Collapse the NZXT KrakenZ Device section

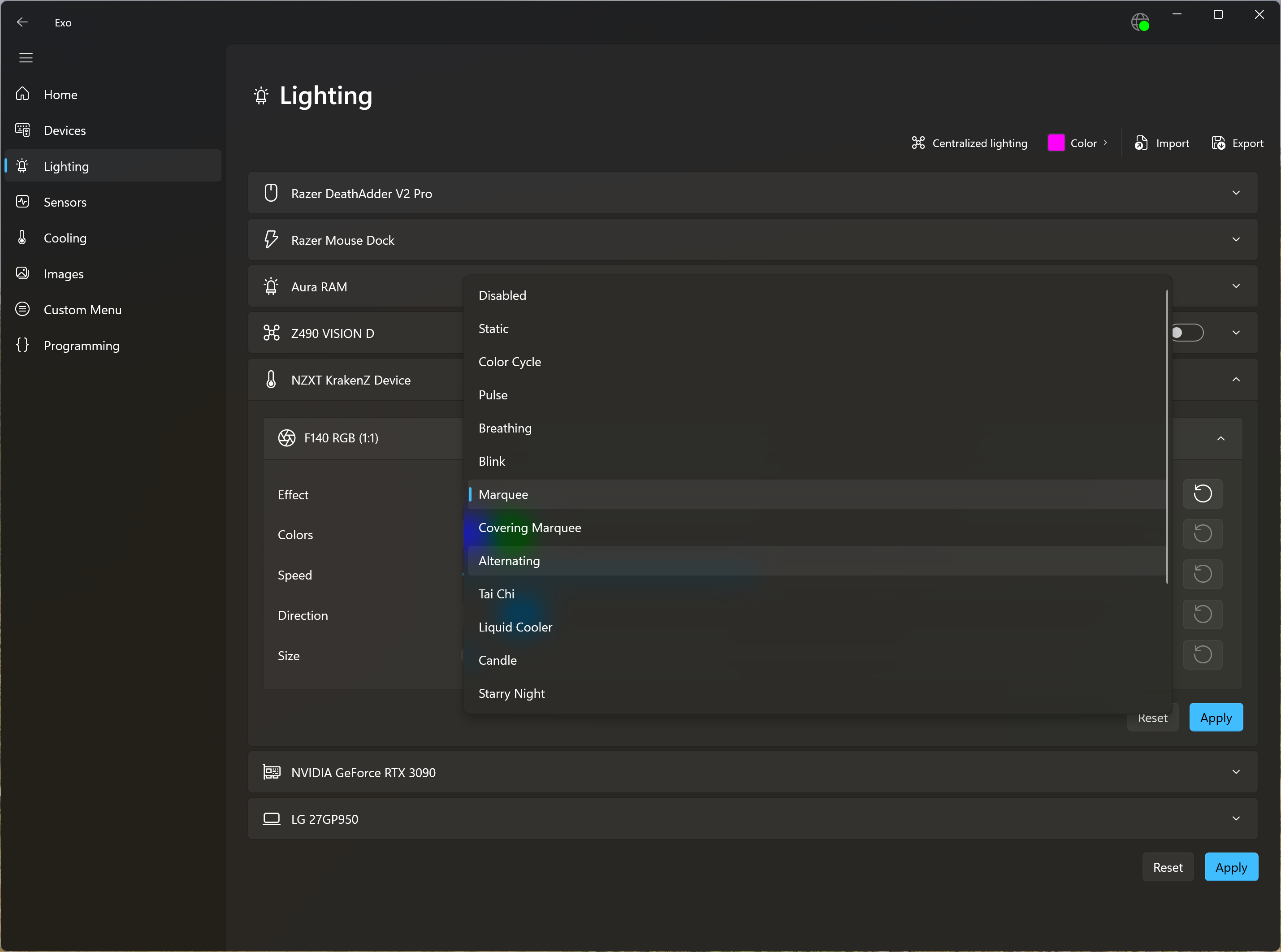point(1235,380)
